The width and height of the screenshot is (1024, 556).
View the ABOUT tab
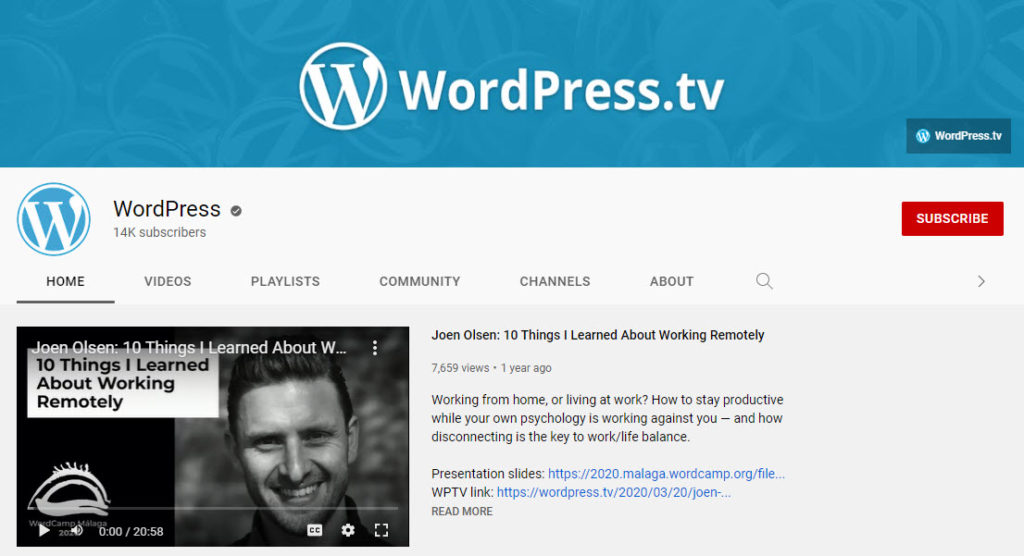tap(671, 281)
